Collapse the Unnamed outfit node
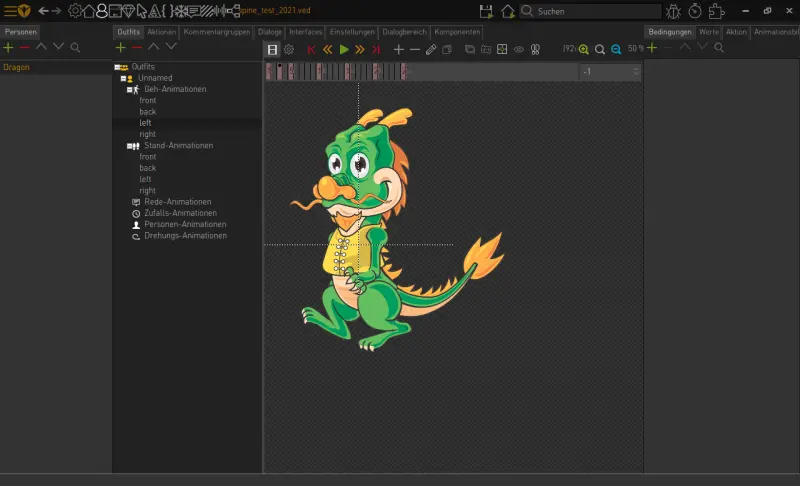Screen dimensions: 800x486 pos(123,78)
